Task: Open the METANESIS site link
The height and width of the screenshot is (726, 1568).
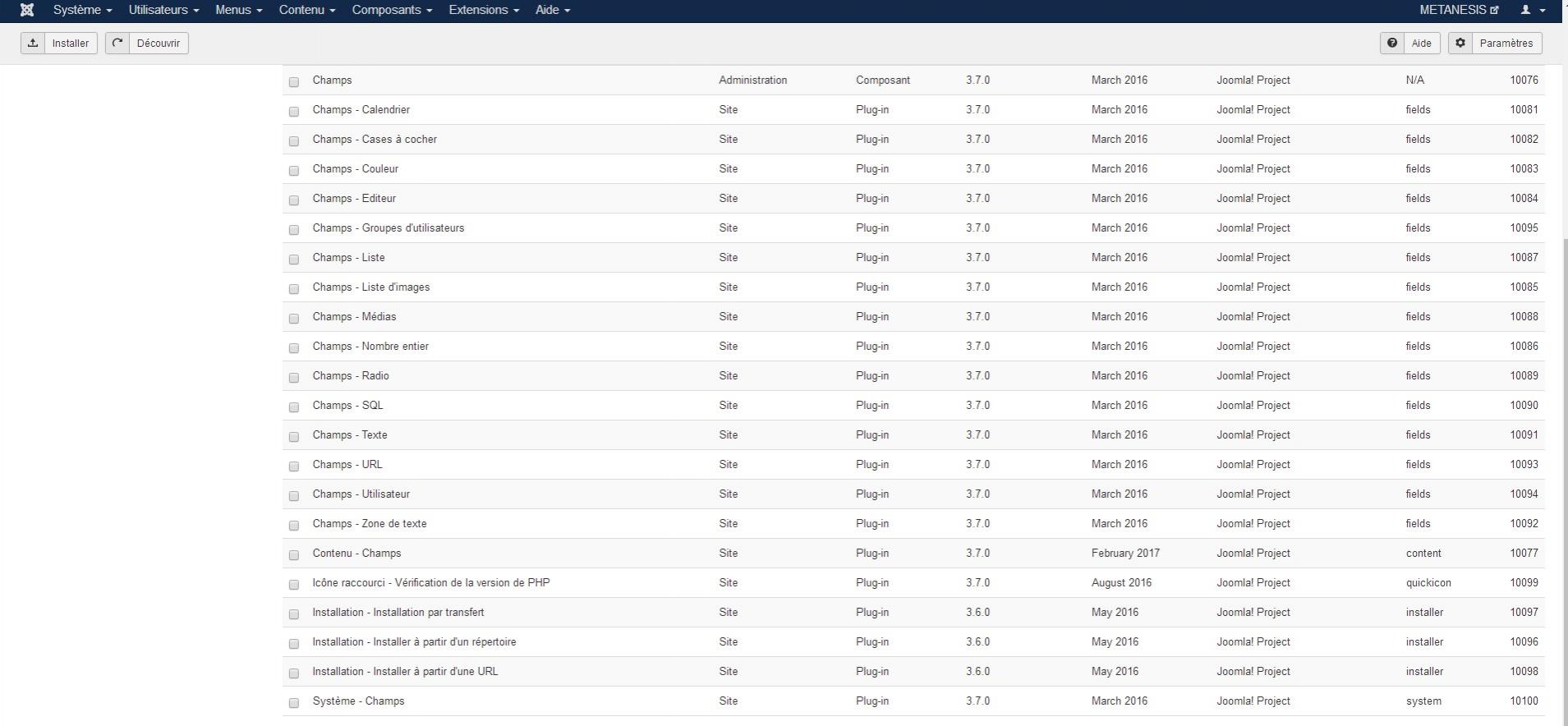Action: [x=1459, y=10]
